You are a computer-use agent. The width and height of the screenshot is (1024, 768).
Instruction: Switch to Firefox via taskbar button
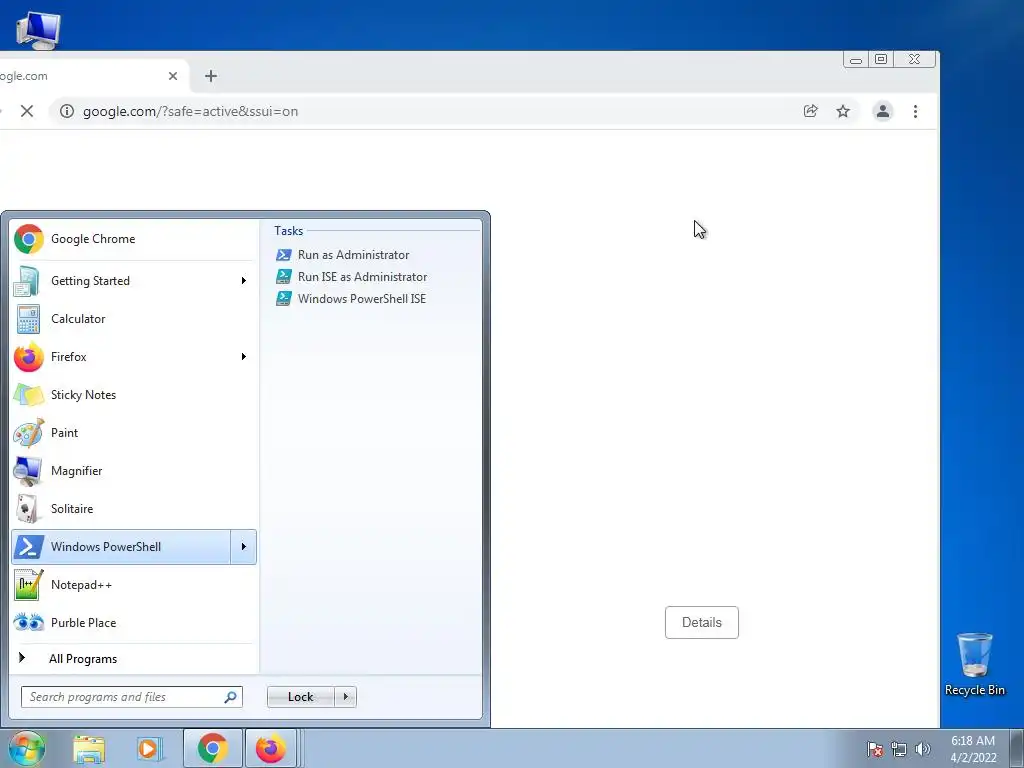[x=271, y=748]
